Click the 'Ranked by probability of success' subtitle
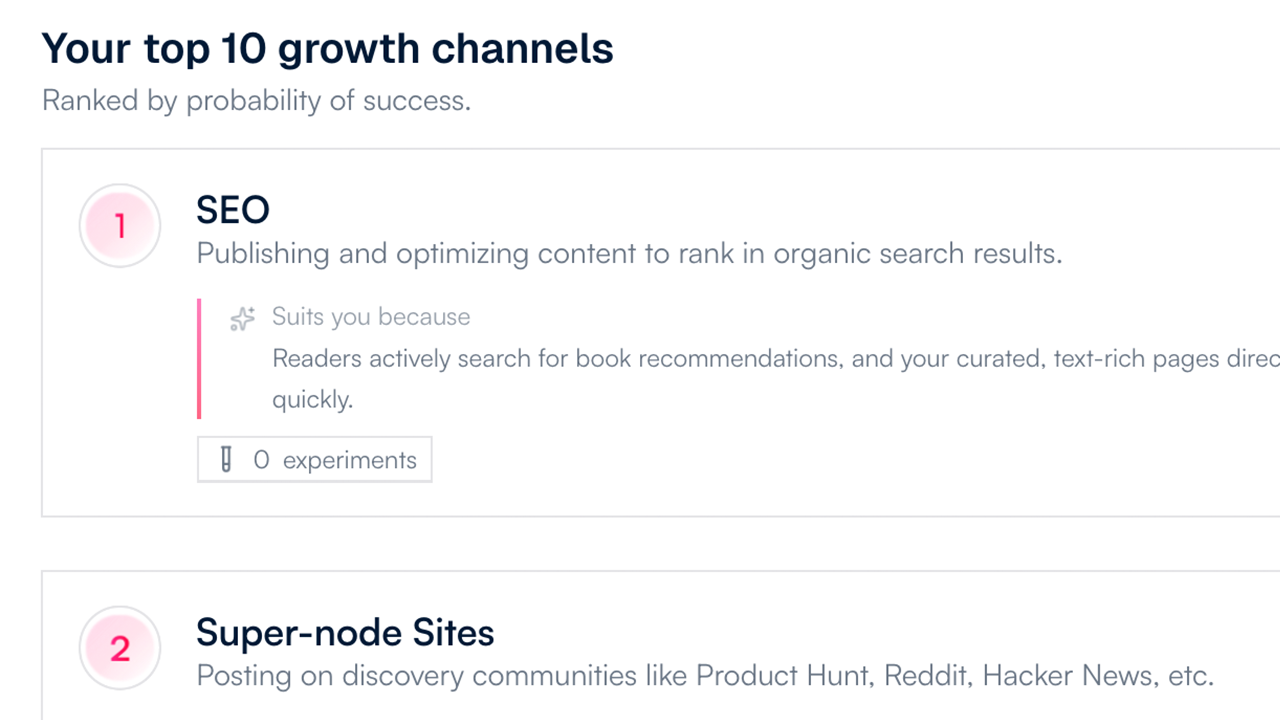 (256, 101)
